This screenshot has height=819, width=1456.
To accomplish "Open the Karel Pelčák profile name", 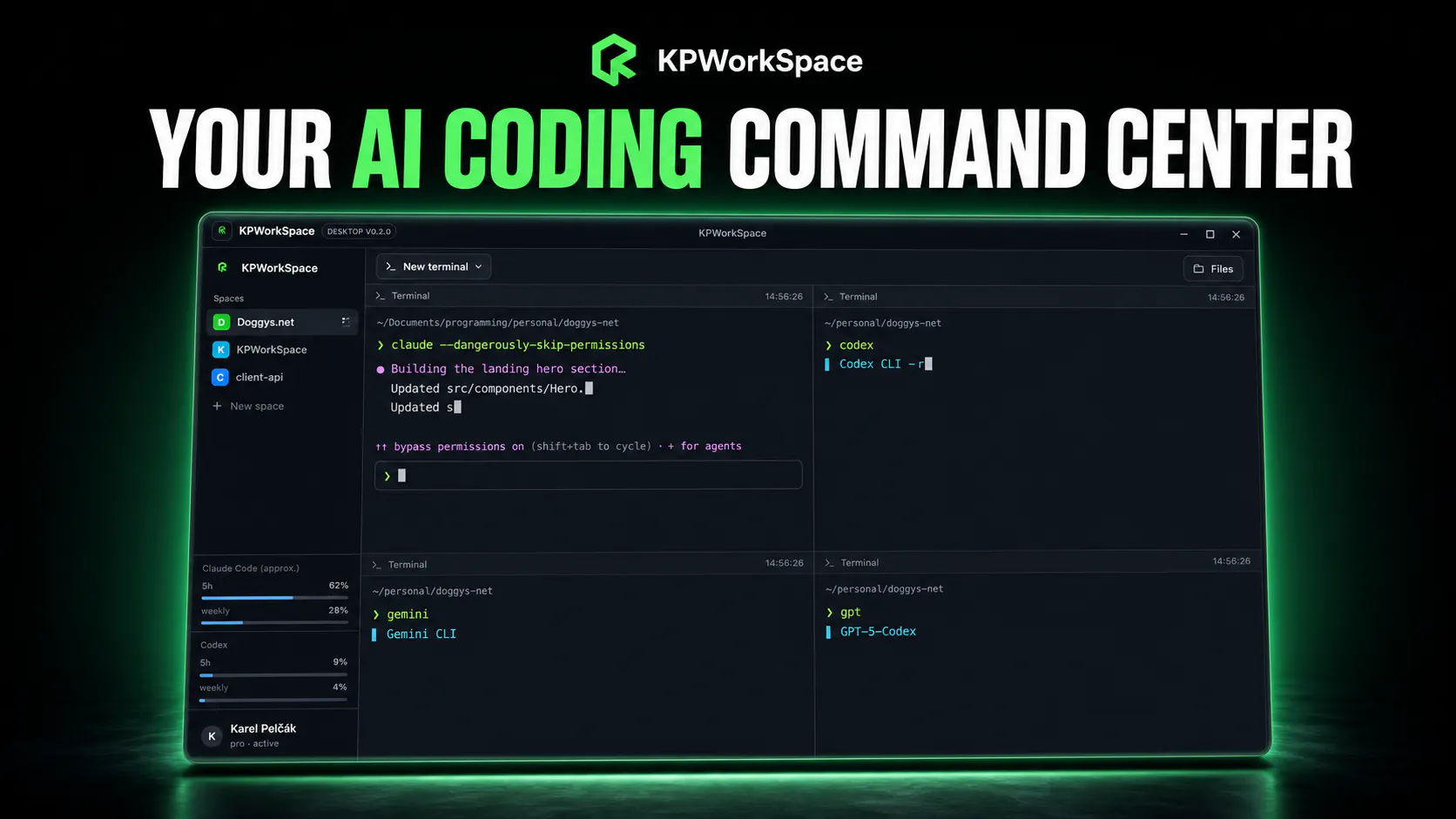I will [263, 728].
